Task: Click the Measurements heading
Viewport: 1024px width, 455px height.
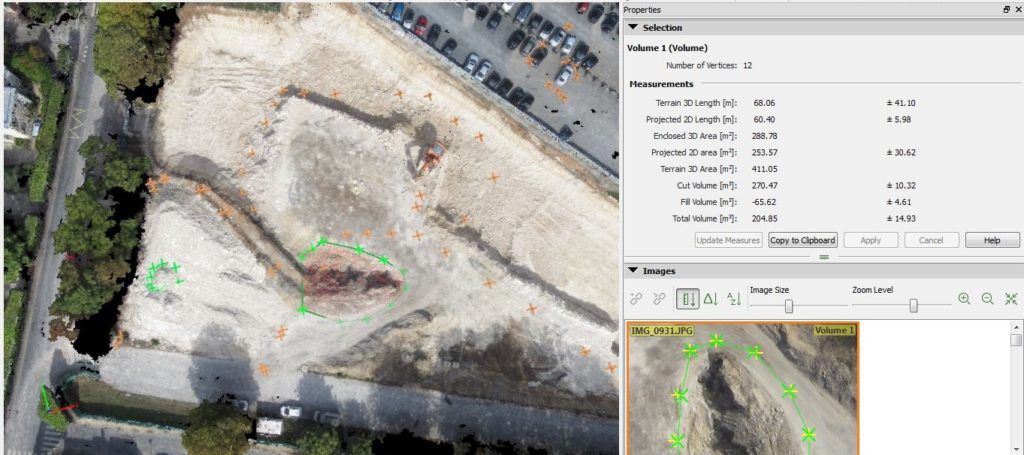Action: coord(661,84)
